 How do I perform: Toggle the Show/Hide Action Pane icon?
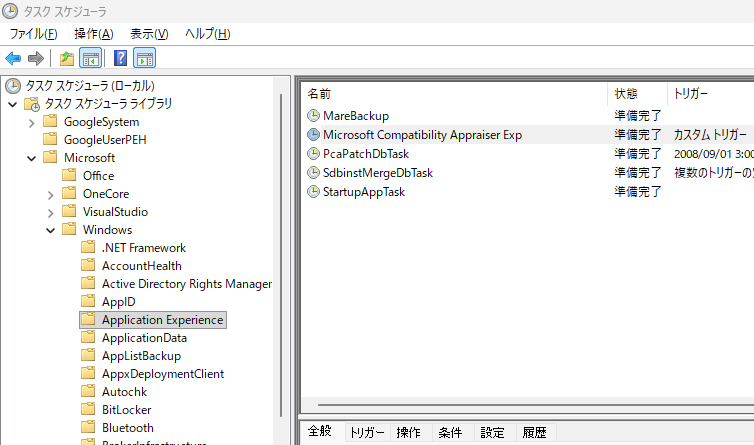144,58
